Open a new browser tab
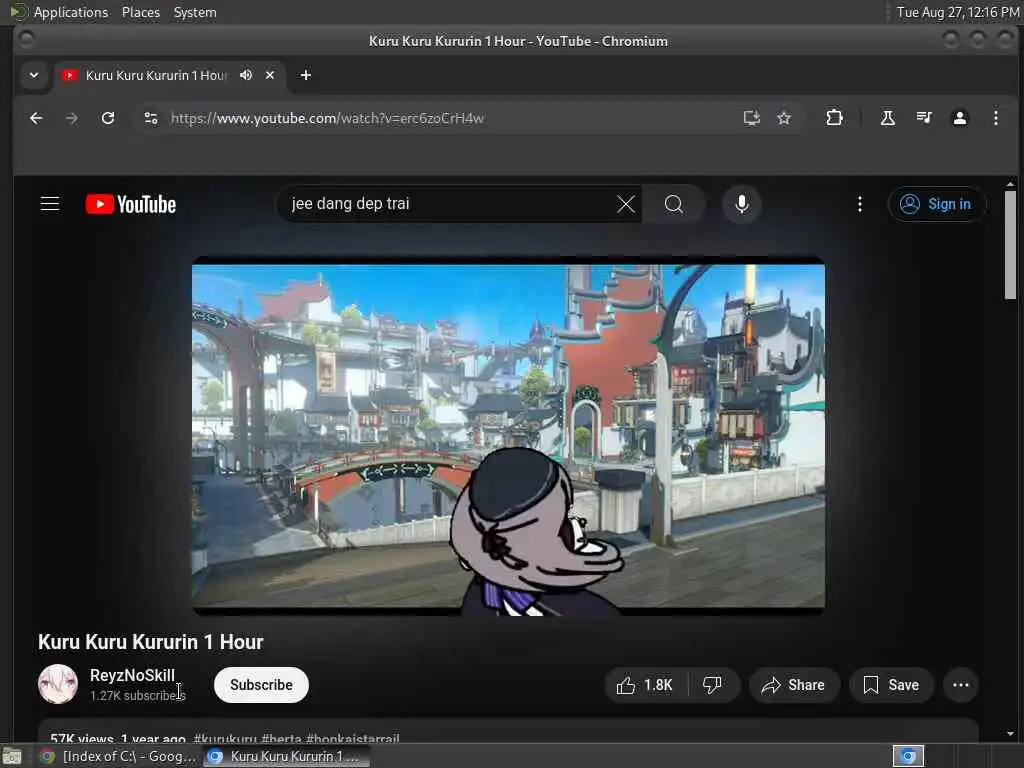 [306, 75]
